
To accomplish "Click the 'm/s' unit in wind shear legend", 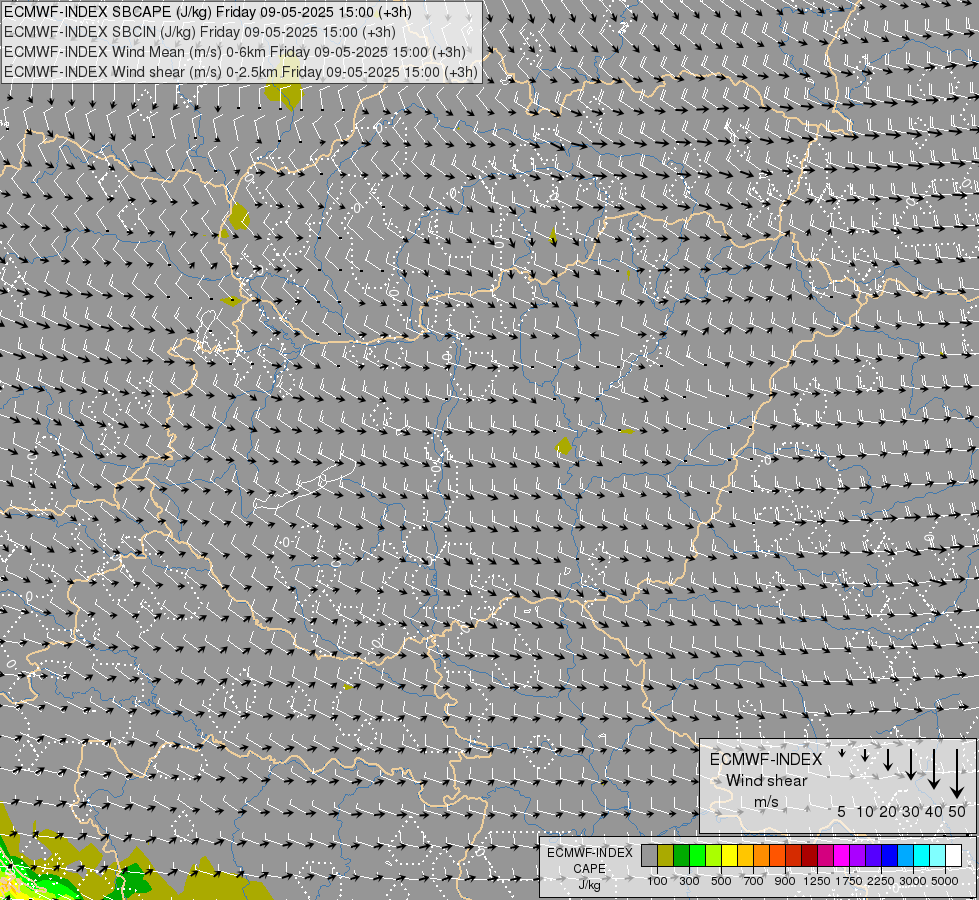I will (766, 802).
